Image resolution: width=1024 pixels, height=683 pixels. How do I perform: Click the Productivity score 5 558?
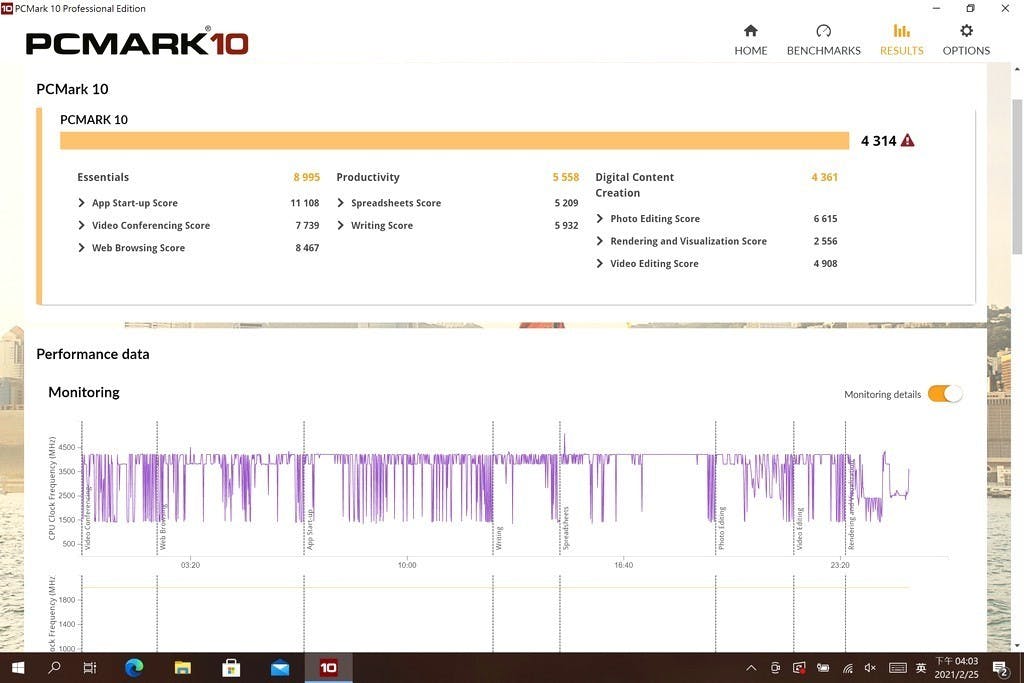(x=566, y=177)
